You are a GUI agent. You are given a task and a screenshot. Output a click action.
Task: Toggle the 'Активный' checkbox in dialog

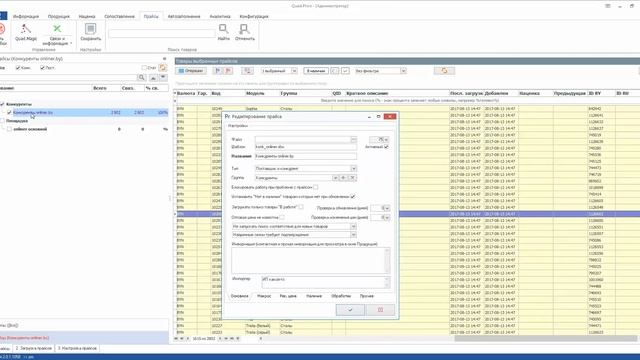[386, 147]
